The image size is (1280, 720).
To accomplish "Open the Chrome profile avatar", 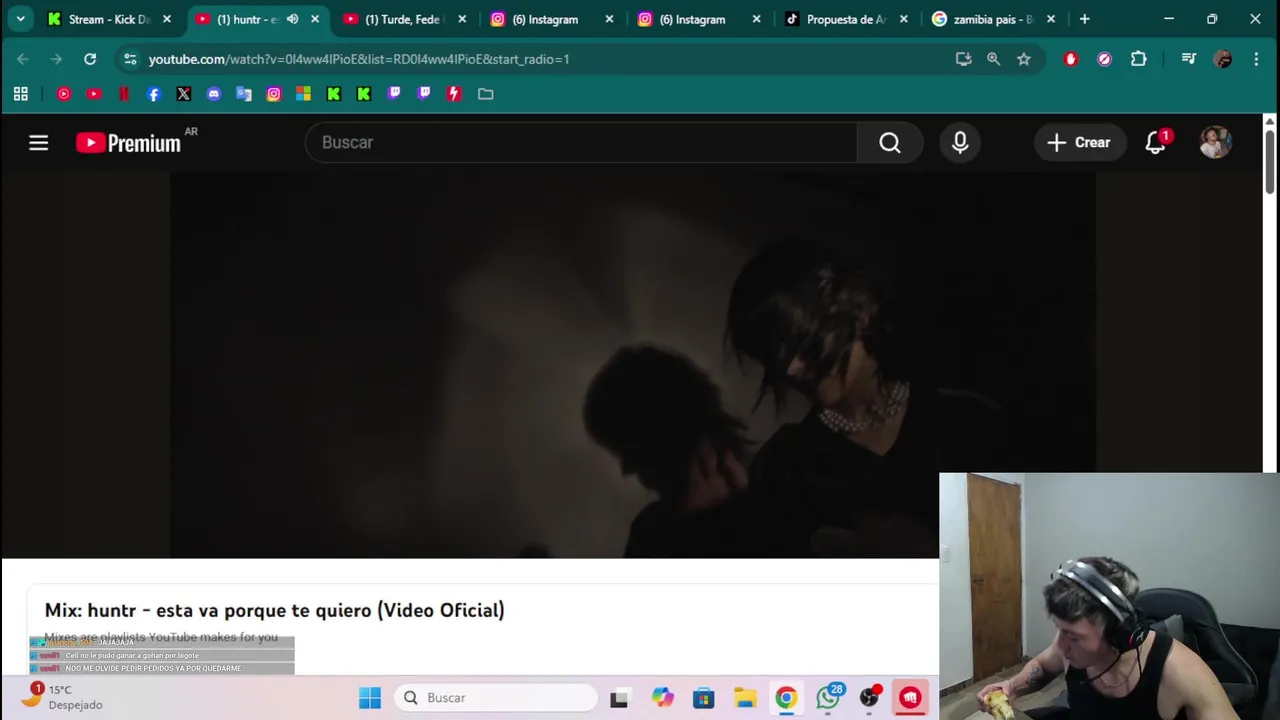I will tap(1222, 59).
